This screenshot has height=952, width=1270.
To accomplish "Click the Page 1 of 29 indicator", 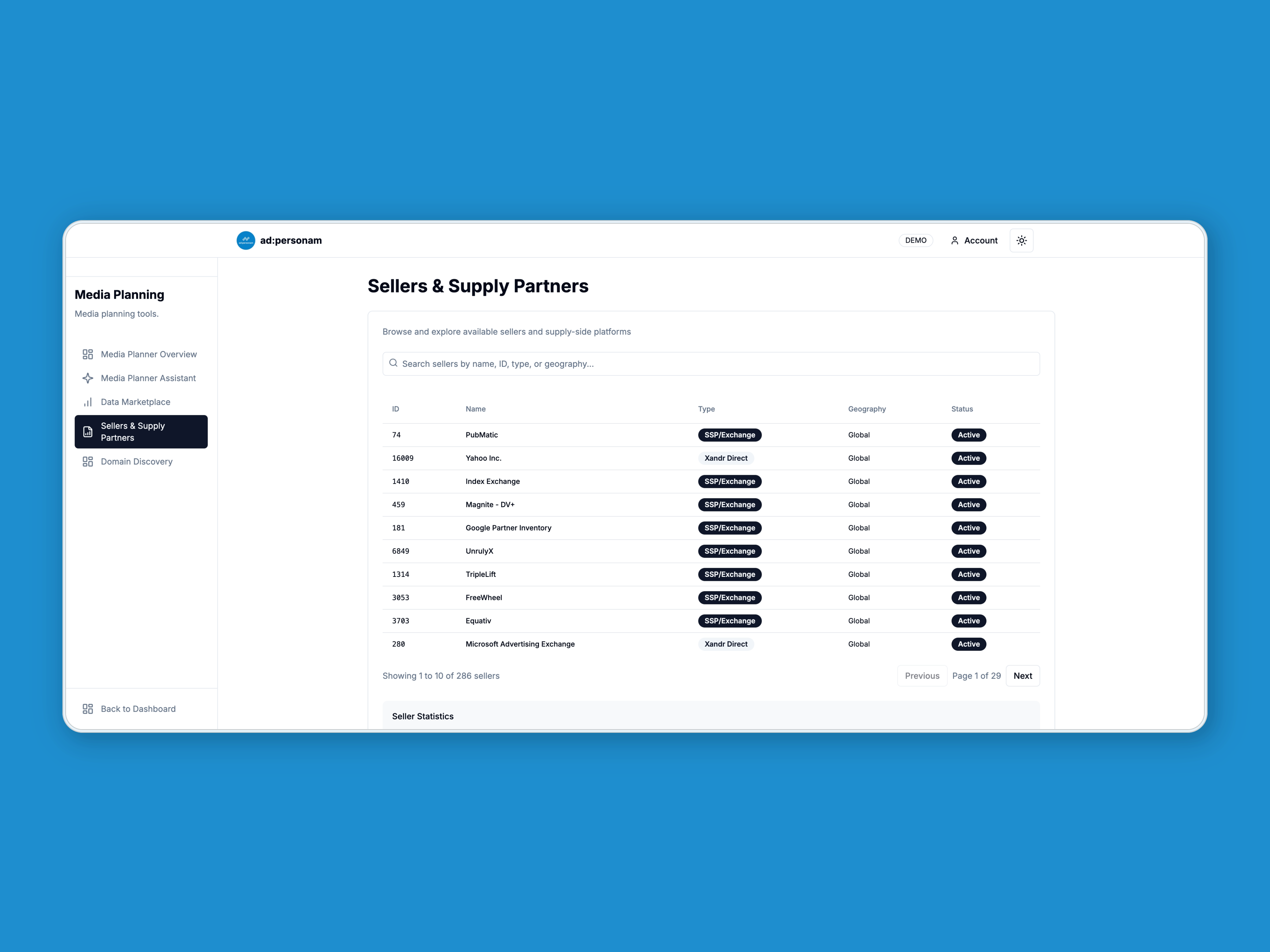I will pyautogui.click(x=976, y=675).
